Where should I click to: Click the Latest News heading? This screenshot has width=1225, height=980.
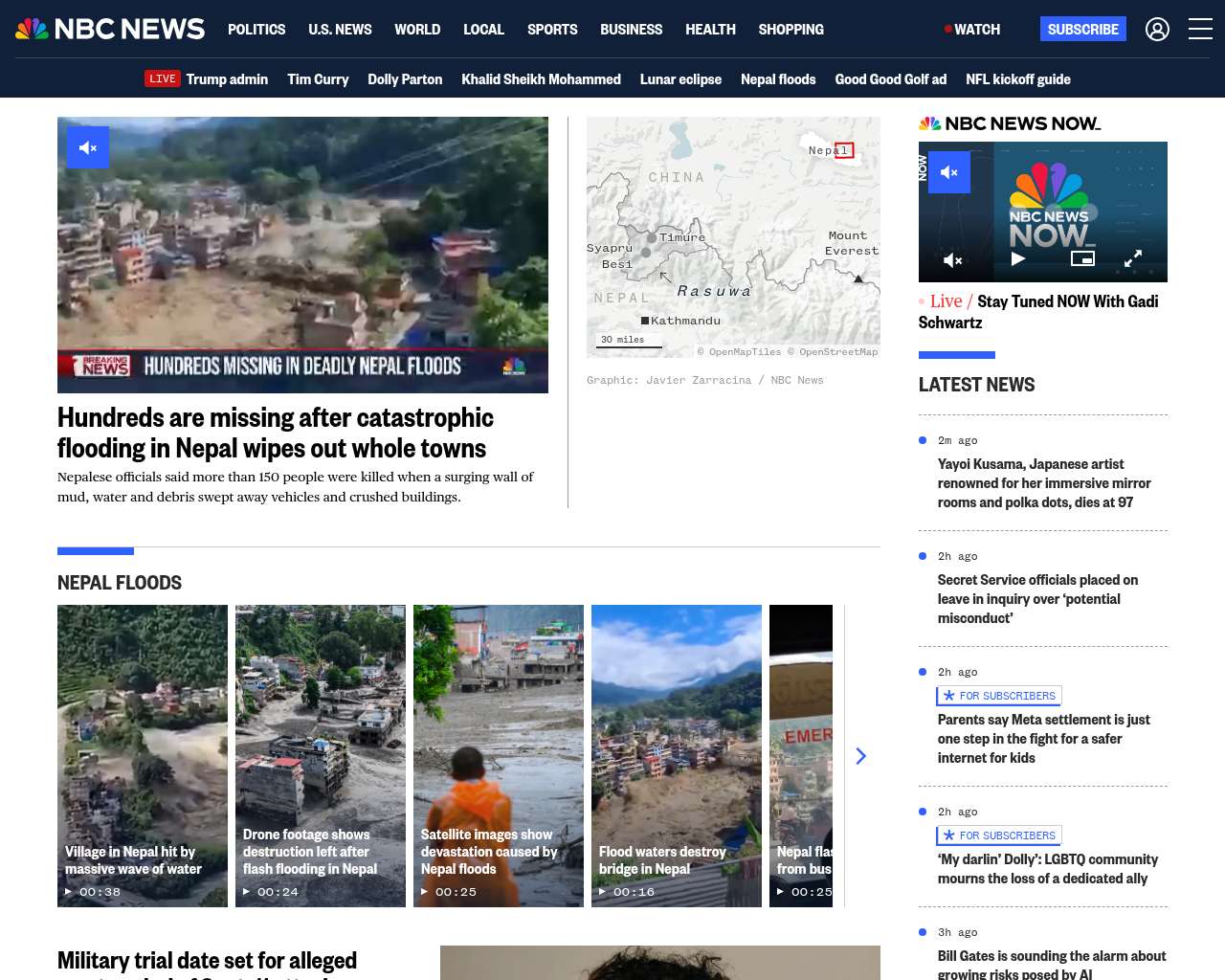coord(976,385)
